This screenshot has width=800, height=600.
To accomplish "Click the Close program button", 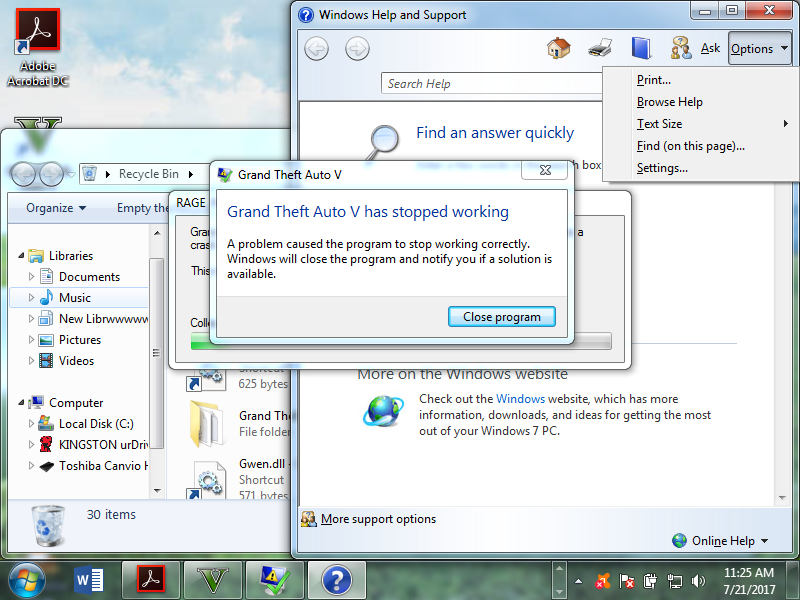I will [x=502, y=317].
